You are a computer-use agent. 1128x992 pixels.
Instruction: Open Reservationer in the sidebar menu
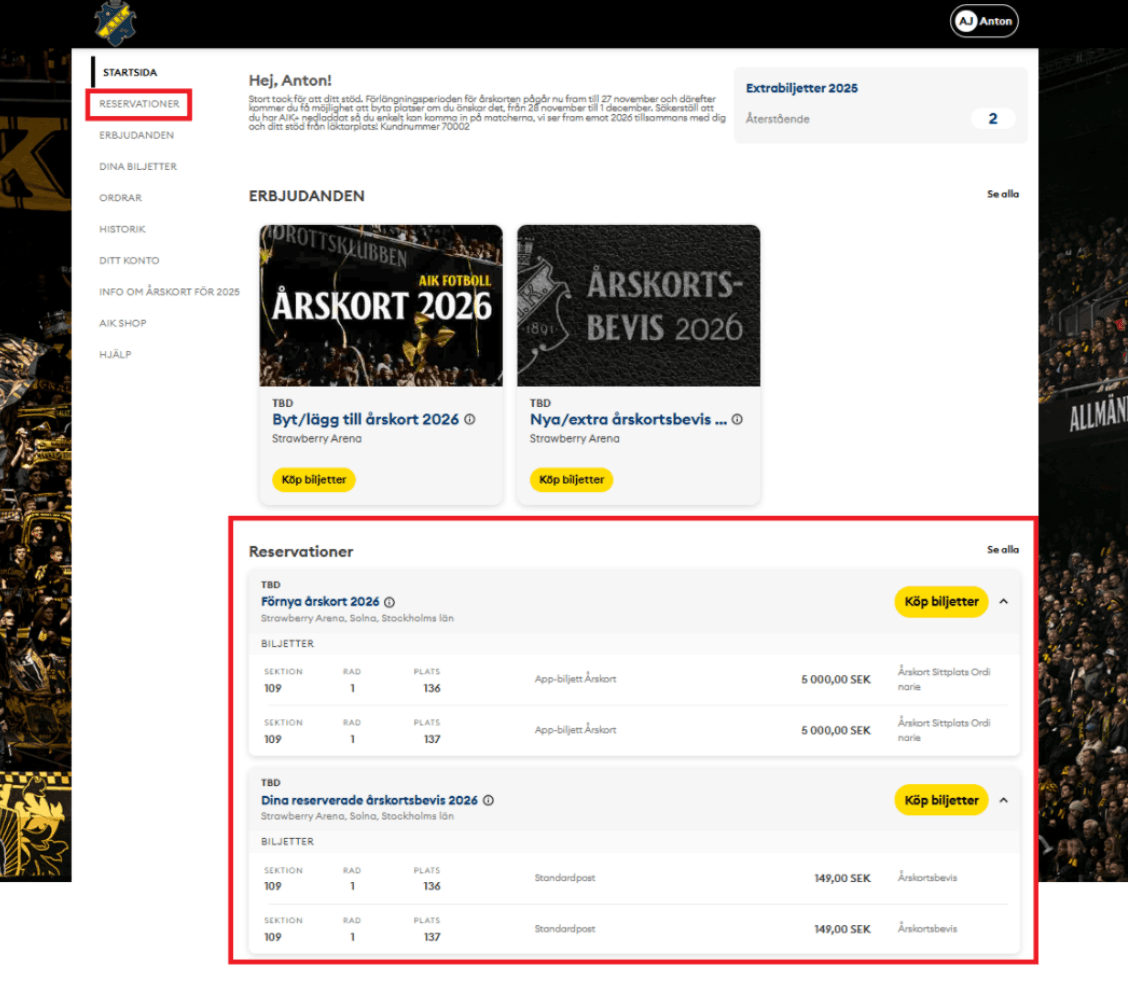click(139, 104)
